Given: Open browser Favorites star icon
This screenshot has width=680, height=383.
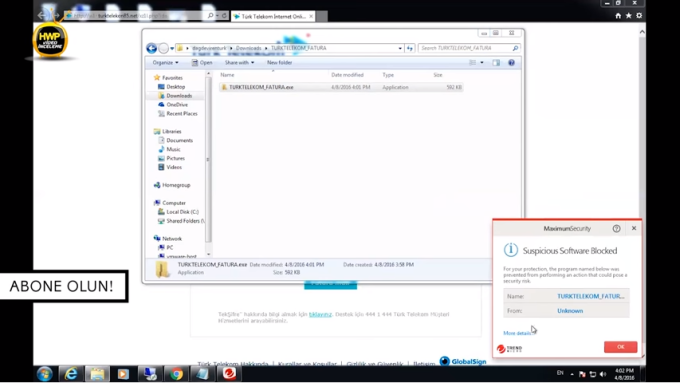Looking at the screenshot, I should pyautogui.click(x=628, y=16).
